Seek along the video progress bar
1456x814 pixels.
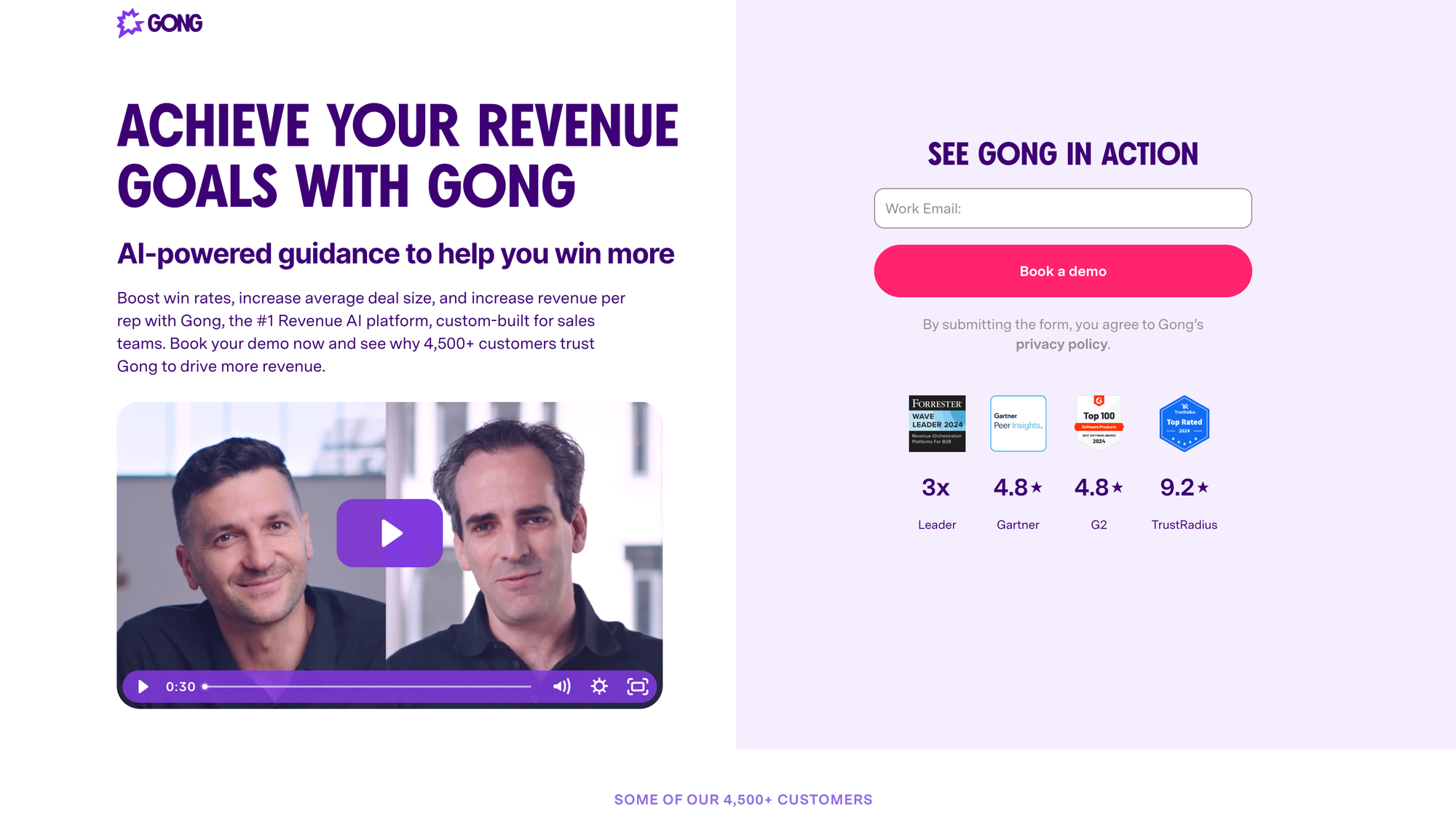tap(368, 687)
